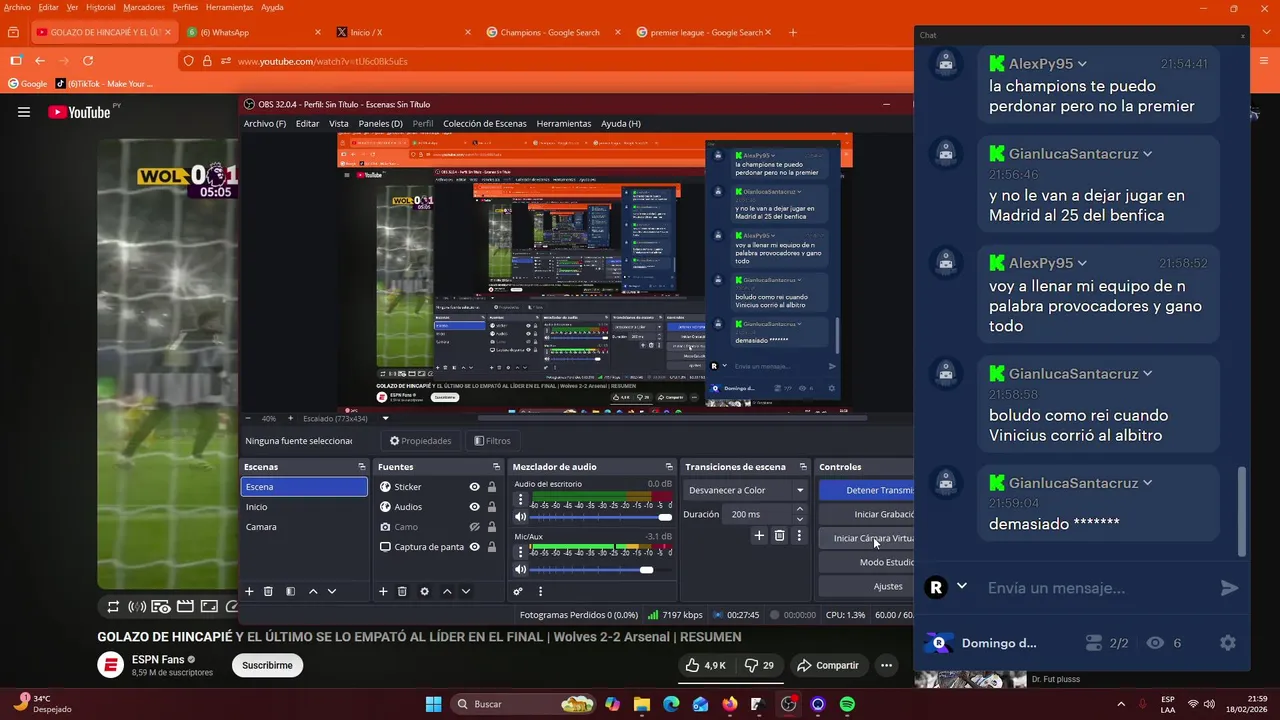
Task: Open OBS Vista menu
Action: [339, 124]
